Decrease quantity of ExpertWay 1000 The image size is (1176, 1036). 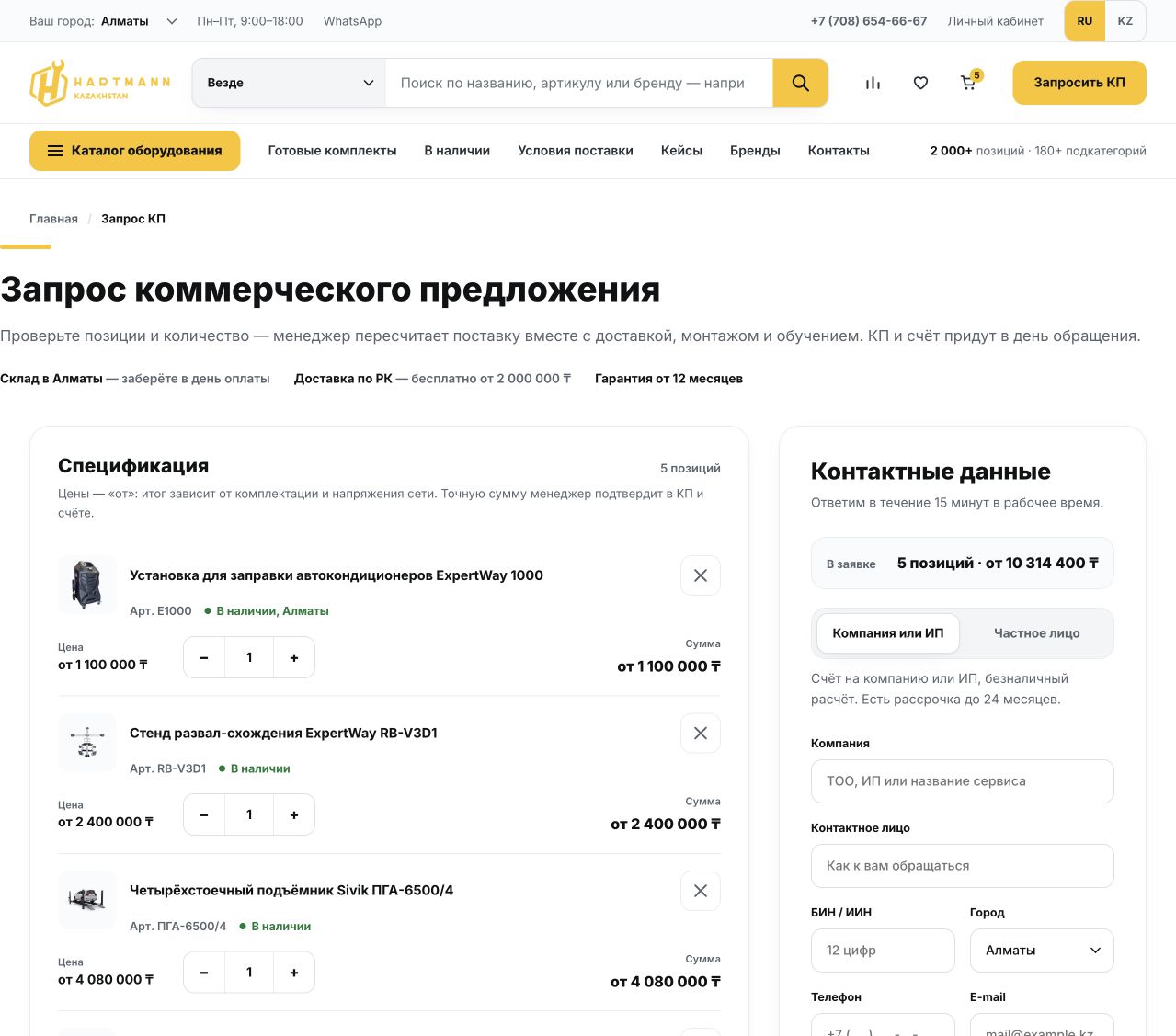click(204, 657)
